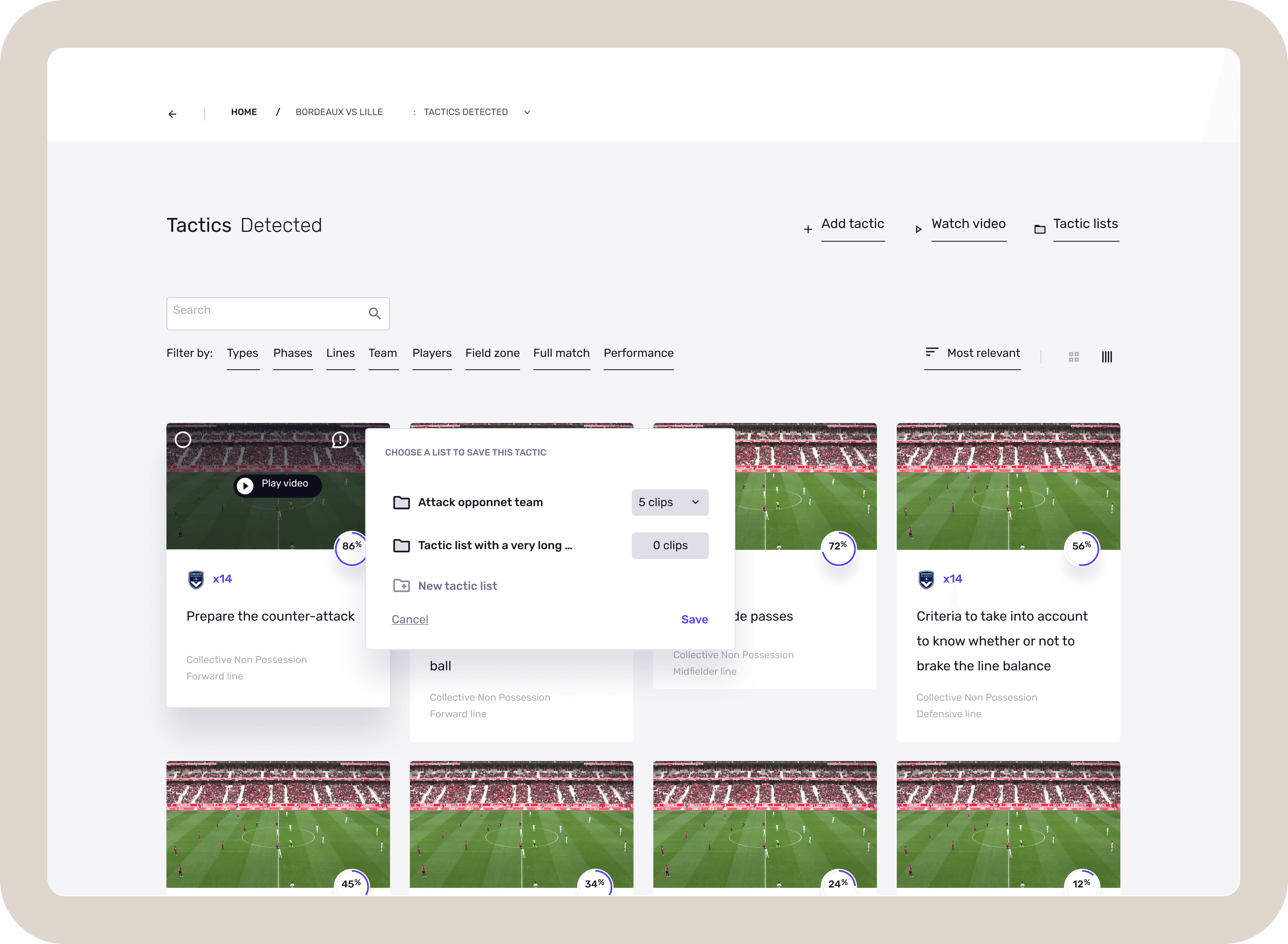Screen dimensions: 1288x944
Task: Open thumbnail of 45% tactic card
Action: [x=278, y=824]
